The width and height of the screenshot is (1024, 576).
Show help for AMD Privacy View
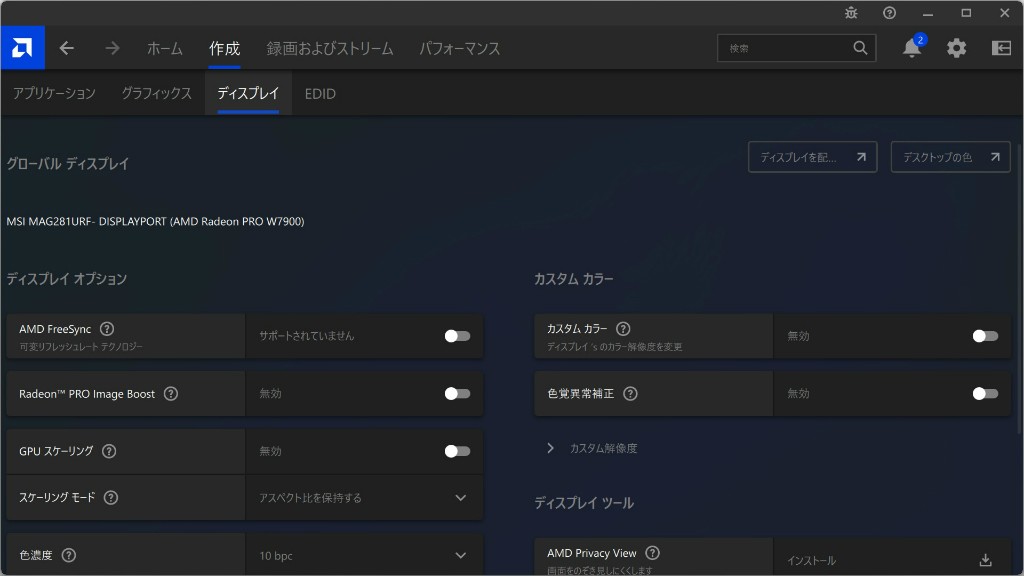coord(652,553)
